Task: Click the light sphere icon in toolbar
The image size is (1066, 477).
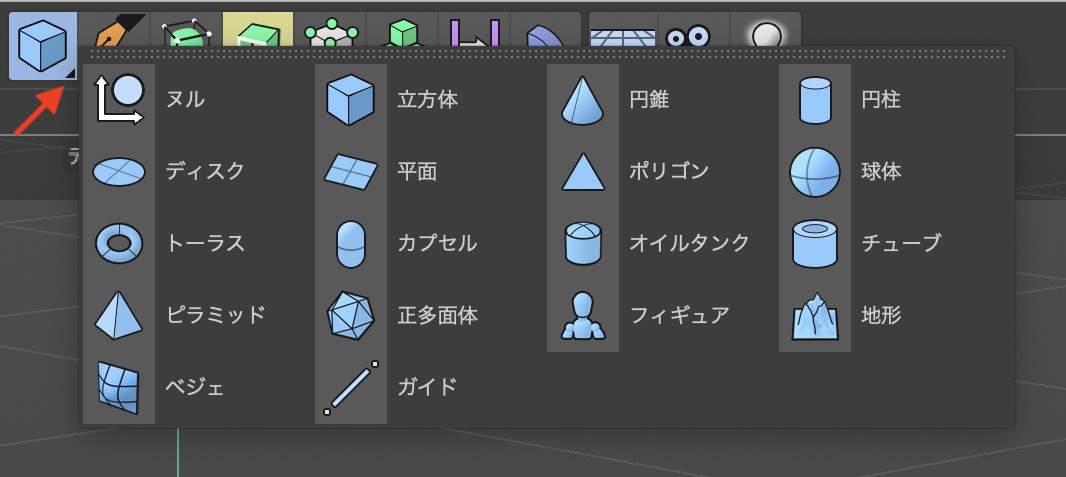Action: click(766, 35)
